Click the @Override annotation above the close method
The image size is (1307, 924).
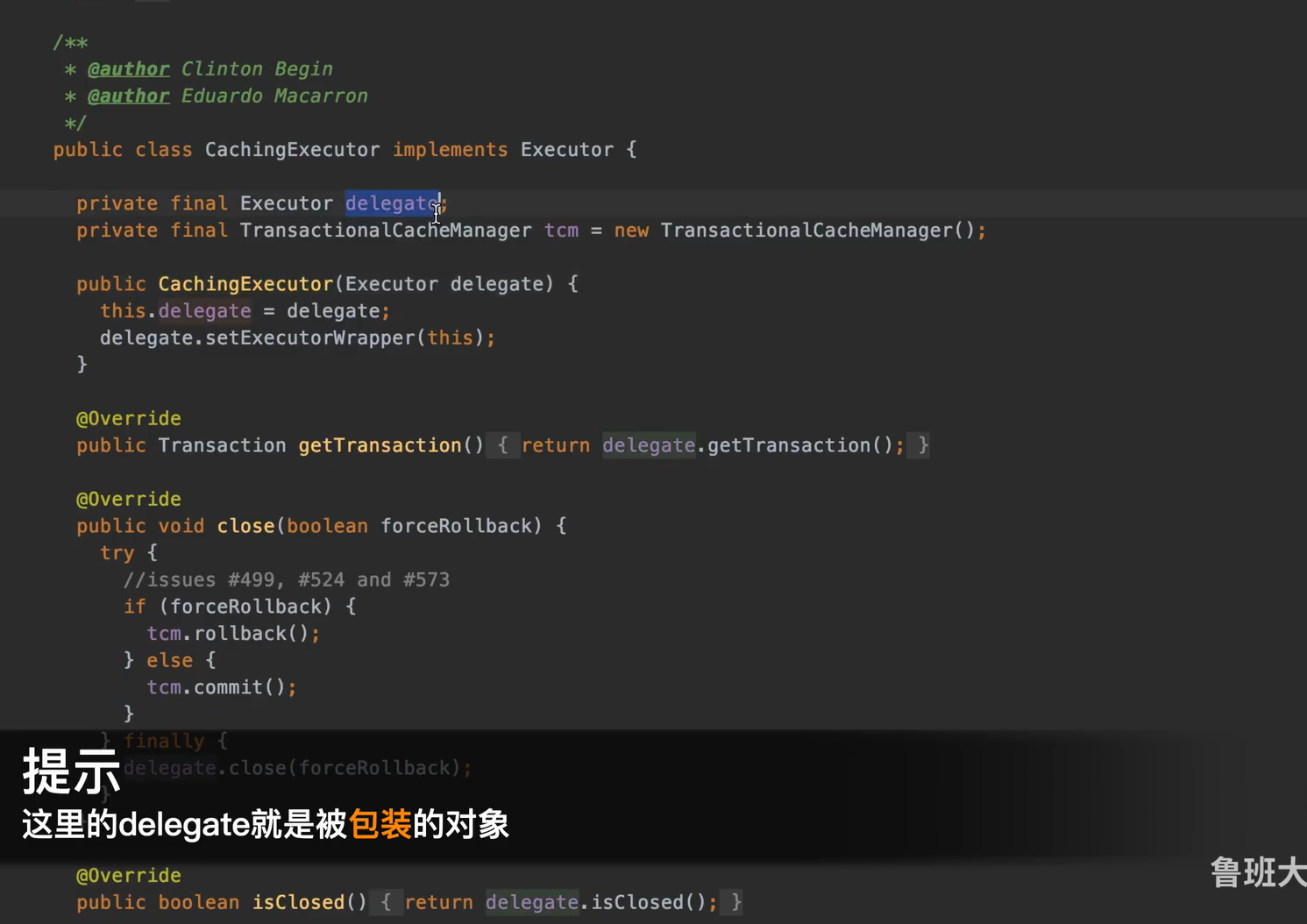pos(129,500)
